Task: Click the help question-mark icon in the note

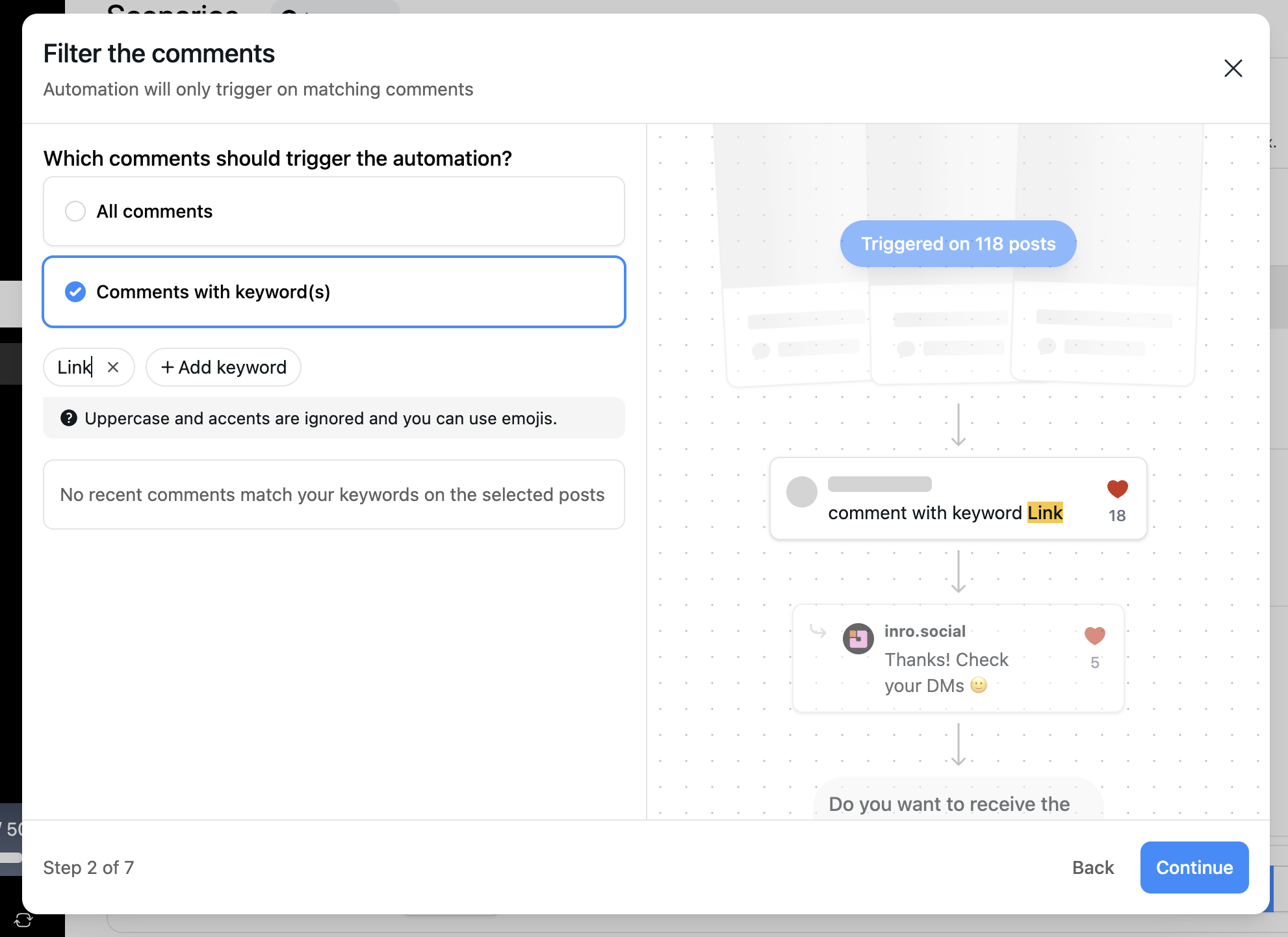Action: point(70,418)
